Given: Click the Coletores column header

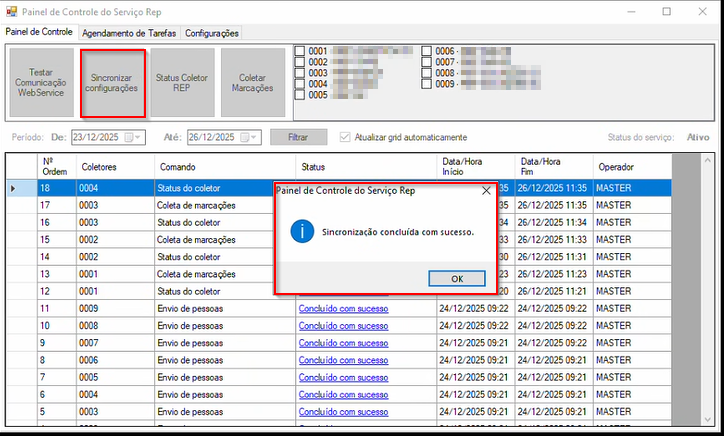Looking at the screenshot, I should (98, 166).
